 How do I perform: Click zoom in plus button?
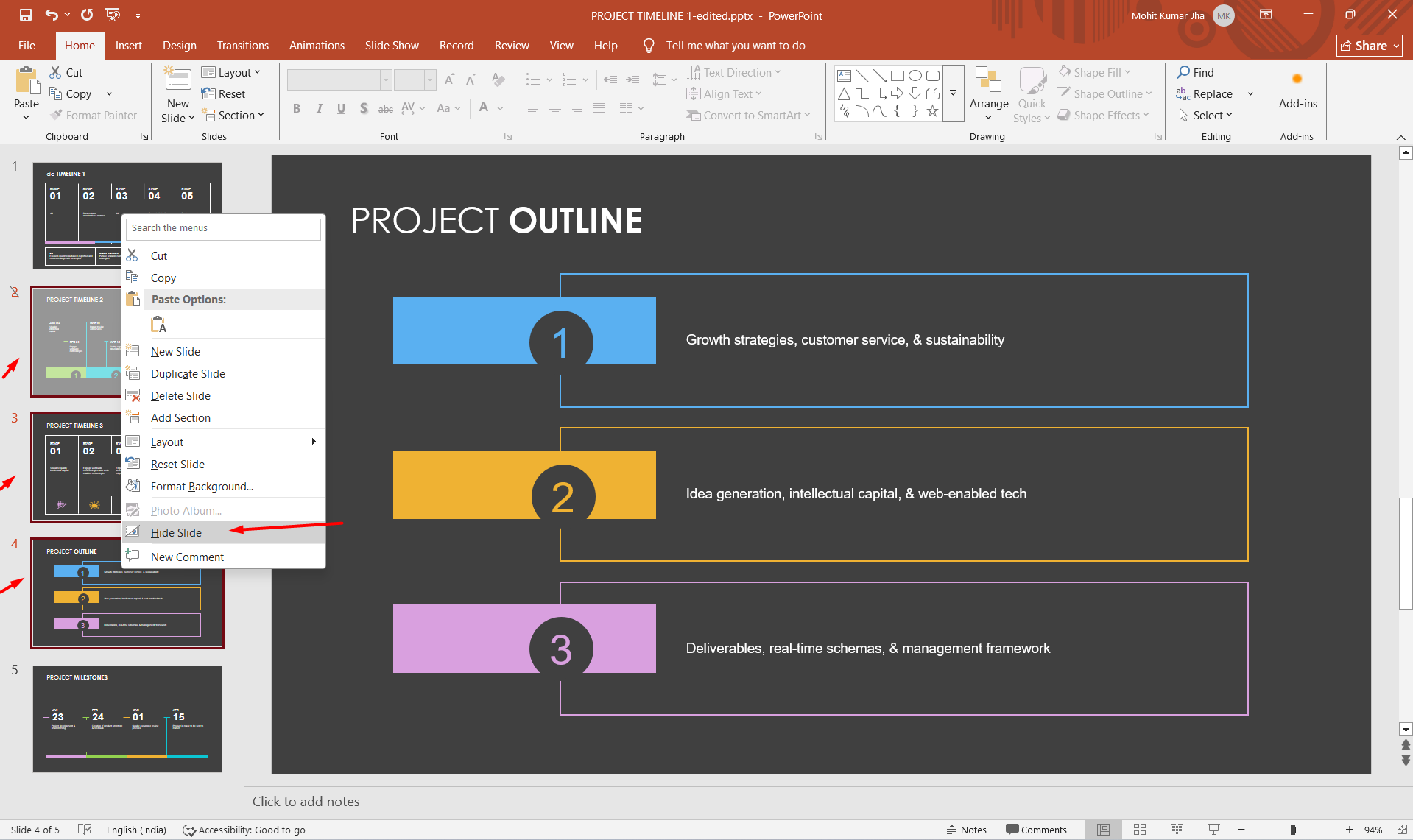1349,830
